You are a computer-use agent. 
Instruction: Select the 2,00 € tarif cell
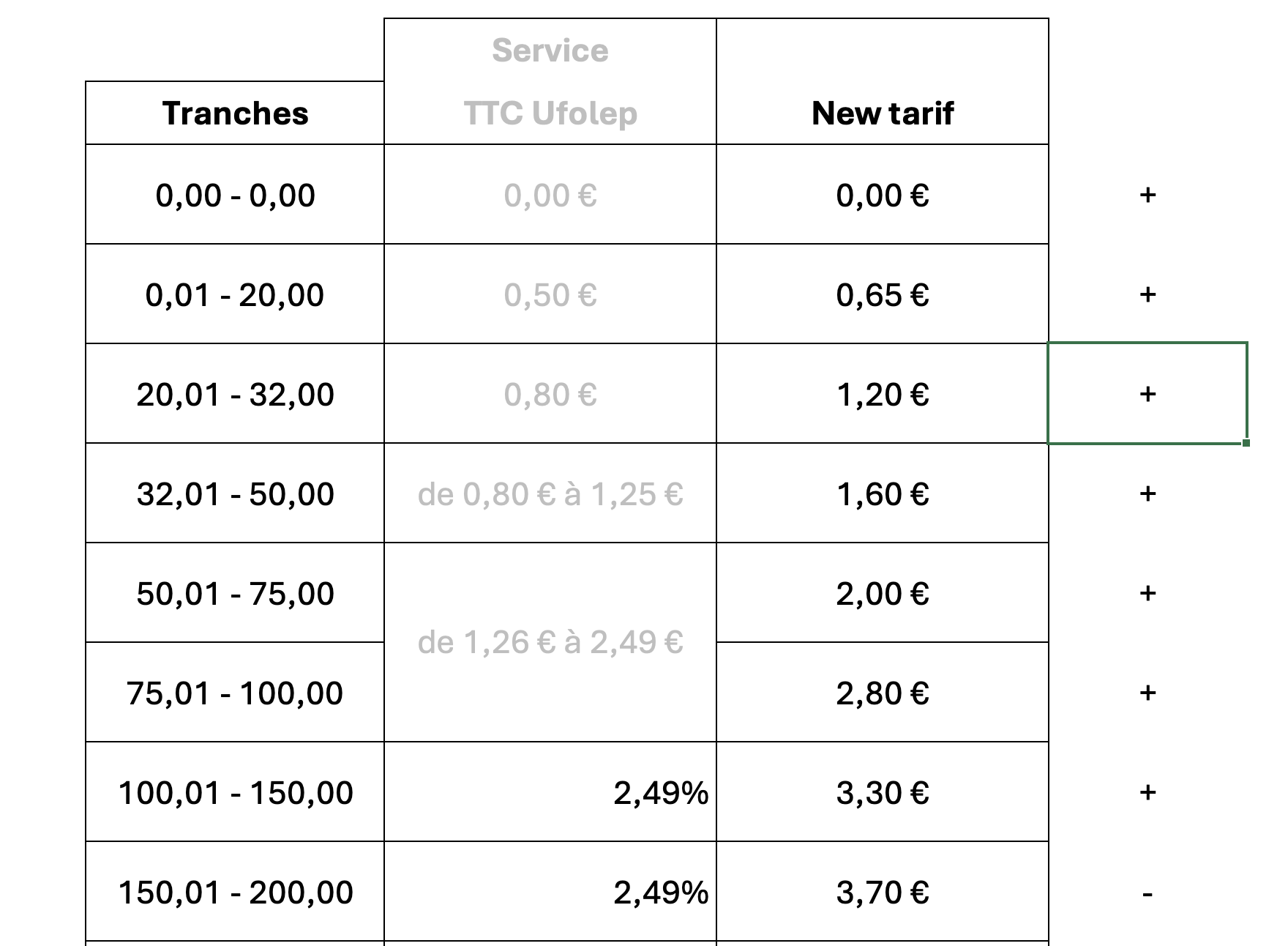click(x=882, y=593)
